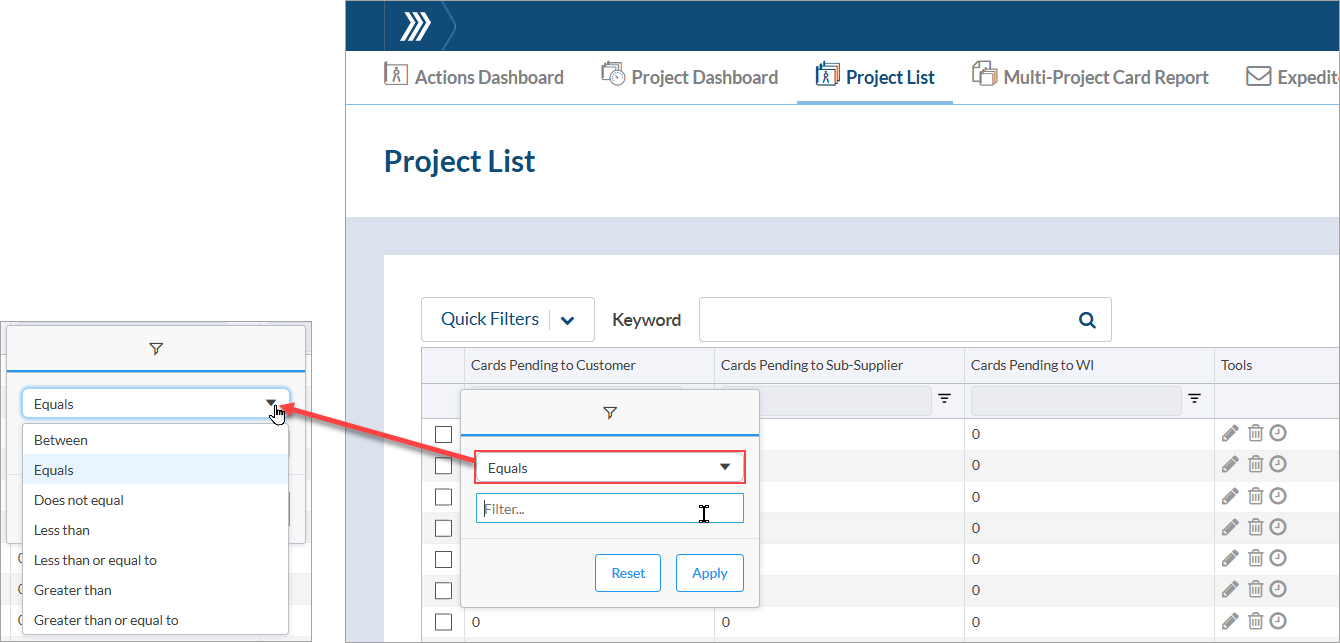Image resolution: width=1340 pixels, height=643 pixels.
Task: Click the Filter... text box in the popup
Action: pos(610,508)
